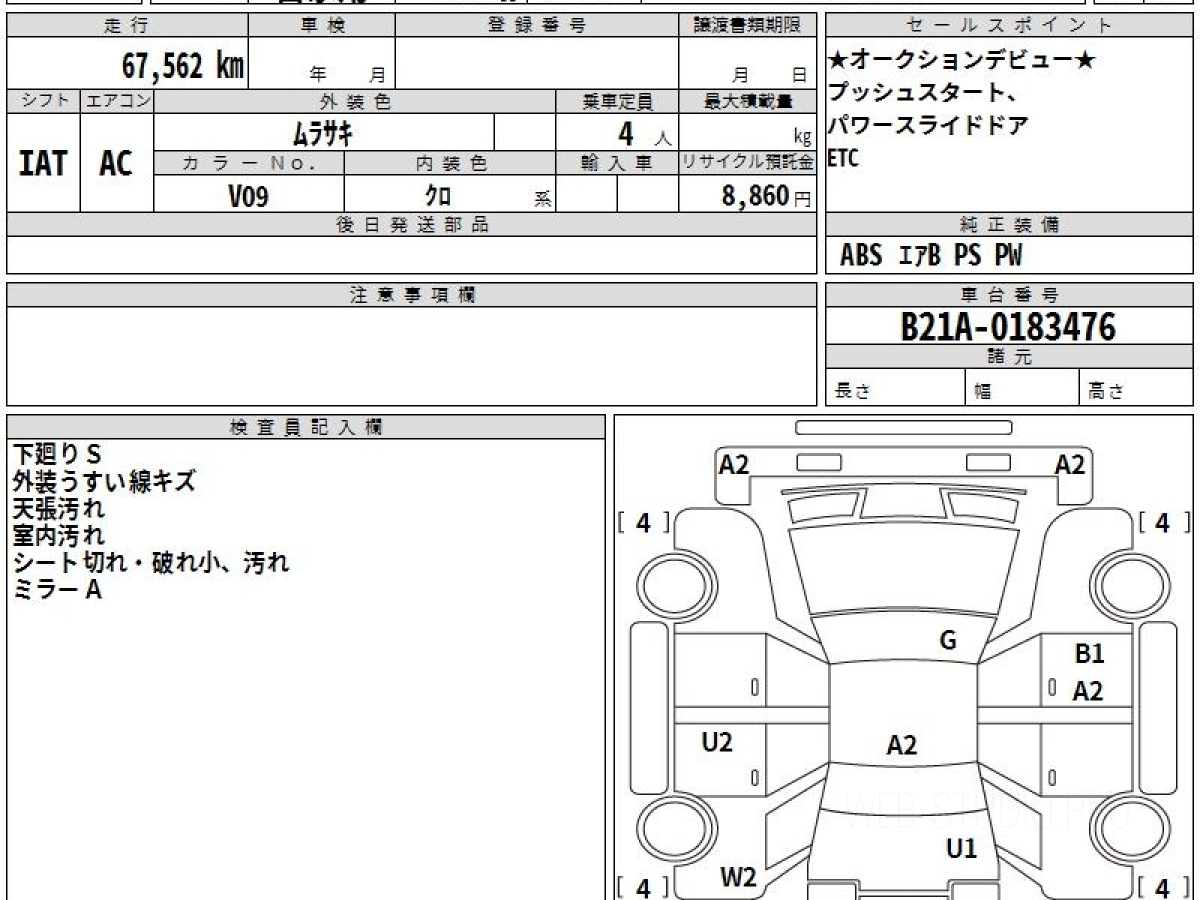Click the パワースライドドア text line
The height and width of the screenshot is (900, 1200).
click(928, 126)
